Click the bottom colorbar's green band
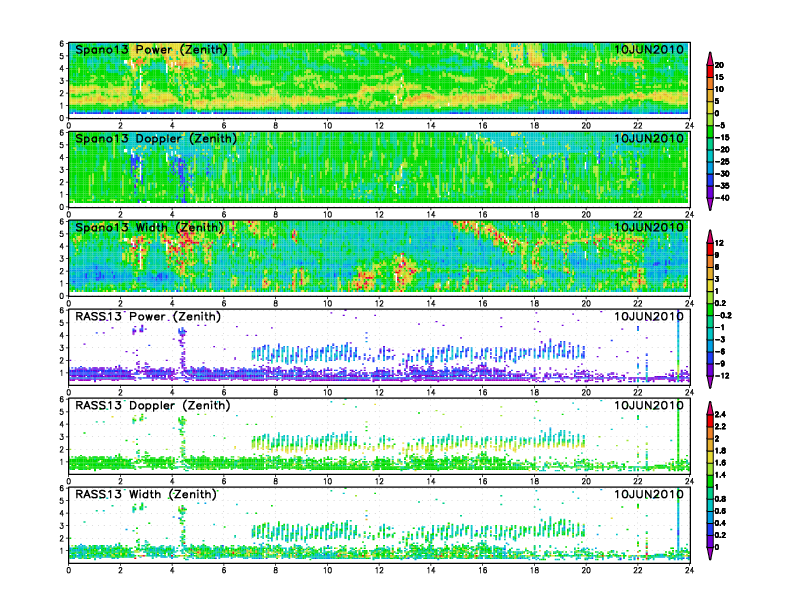 pos(710,481)
